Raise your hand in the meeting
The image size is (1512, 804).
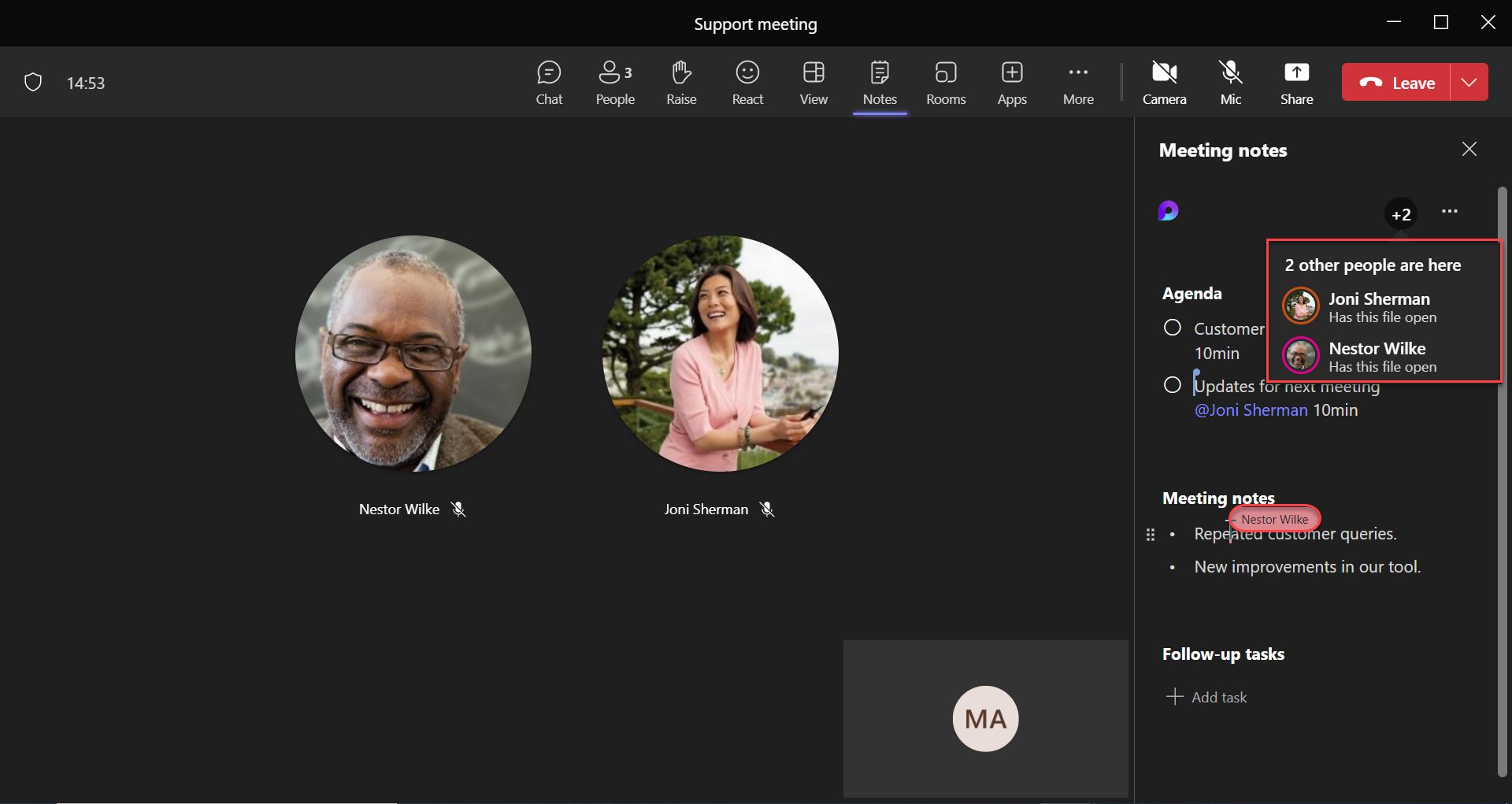(681, 83)
